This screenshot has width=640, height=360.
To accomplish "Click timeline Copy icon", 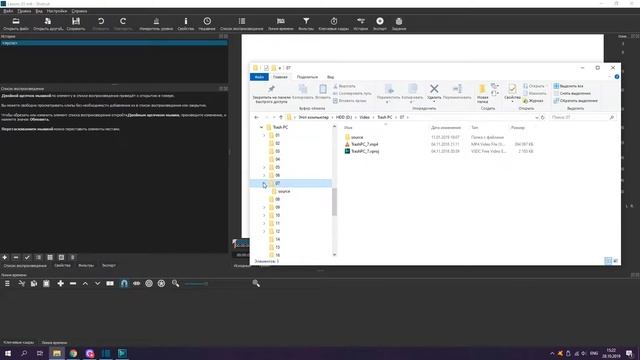I will [34, 283].
